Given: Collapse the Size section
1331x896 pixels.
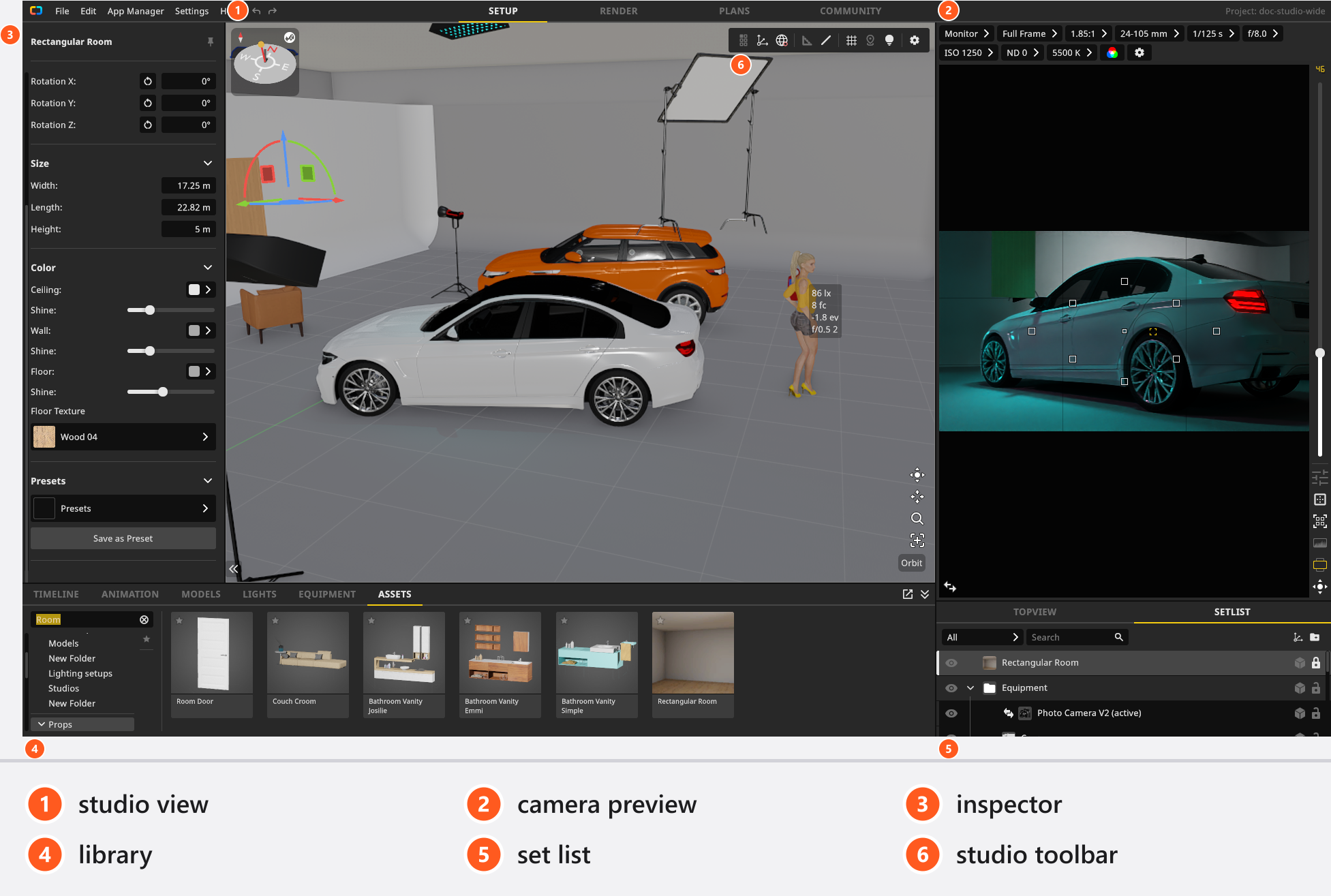Looking at the screenshot, I should click(208, 164).
